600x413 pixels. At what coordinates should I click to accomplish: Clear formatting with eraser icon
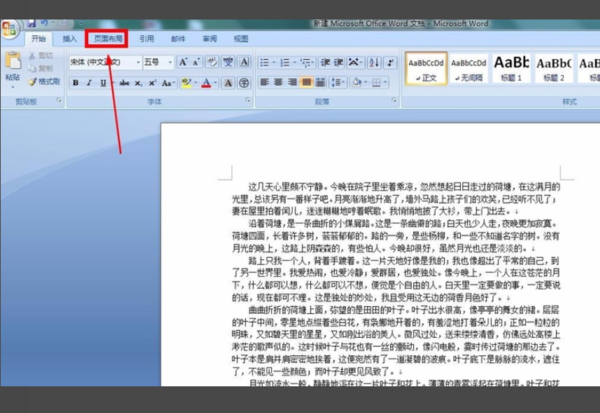coord(212,62)
